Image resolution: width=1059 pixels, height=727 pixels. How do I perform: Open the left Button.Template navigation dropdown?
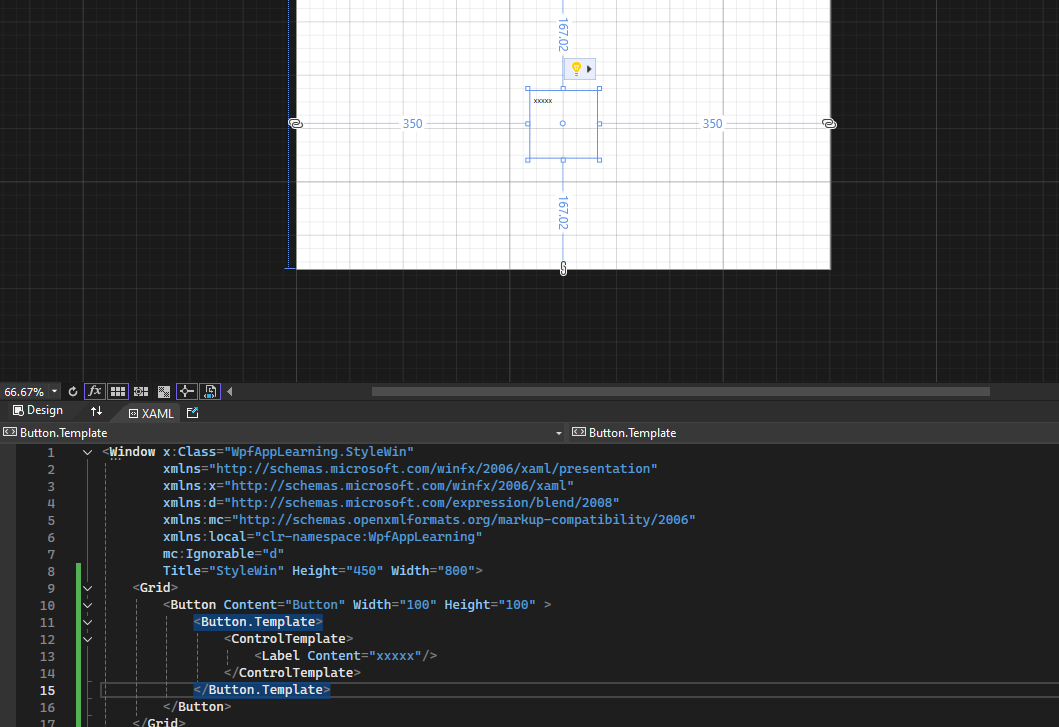(x=559, y=433)
